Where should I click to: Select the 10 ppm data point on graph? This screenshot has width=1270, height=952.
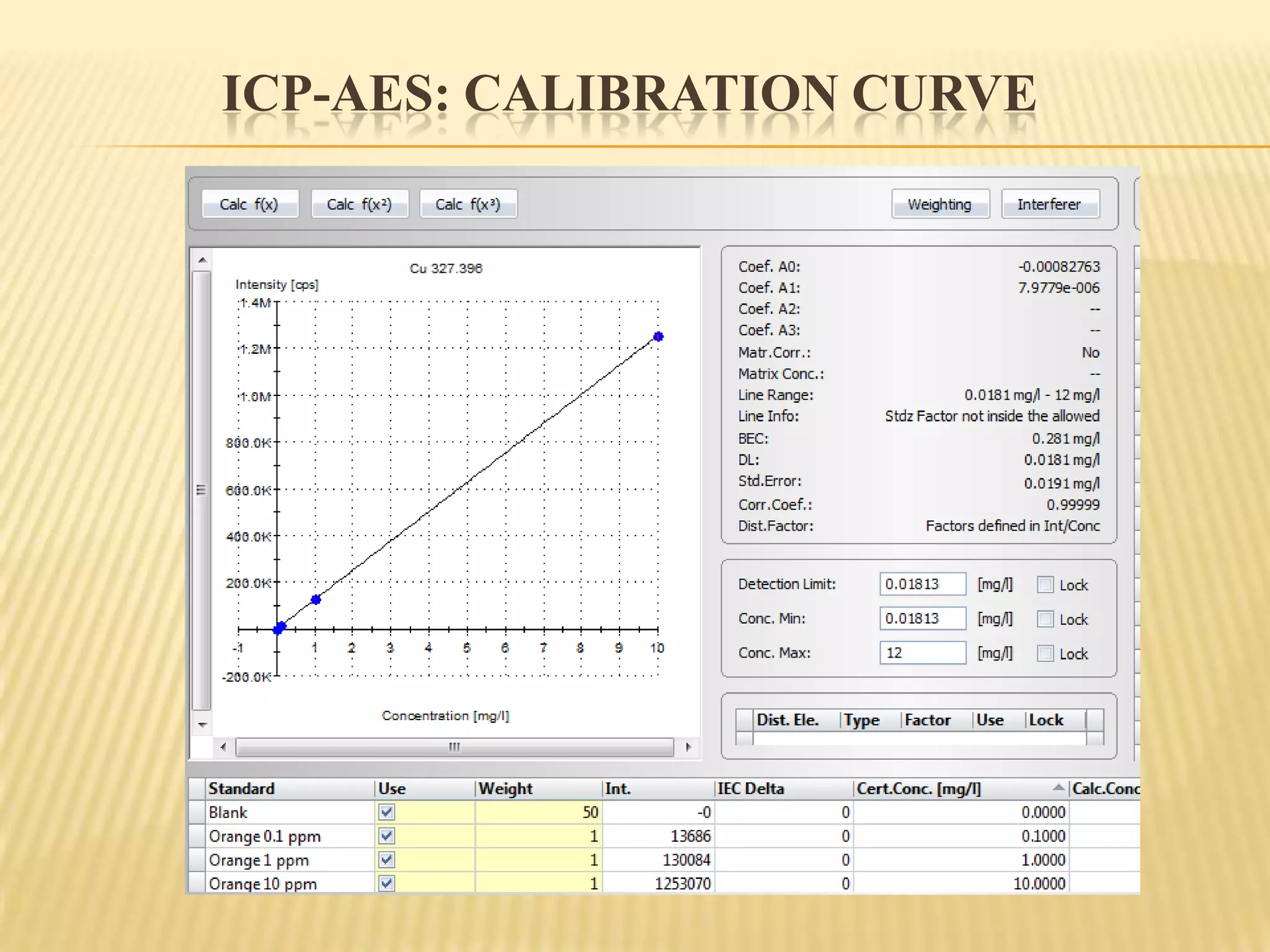[659, 337]
